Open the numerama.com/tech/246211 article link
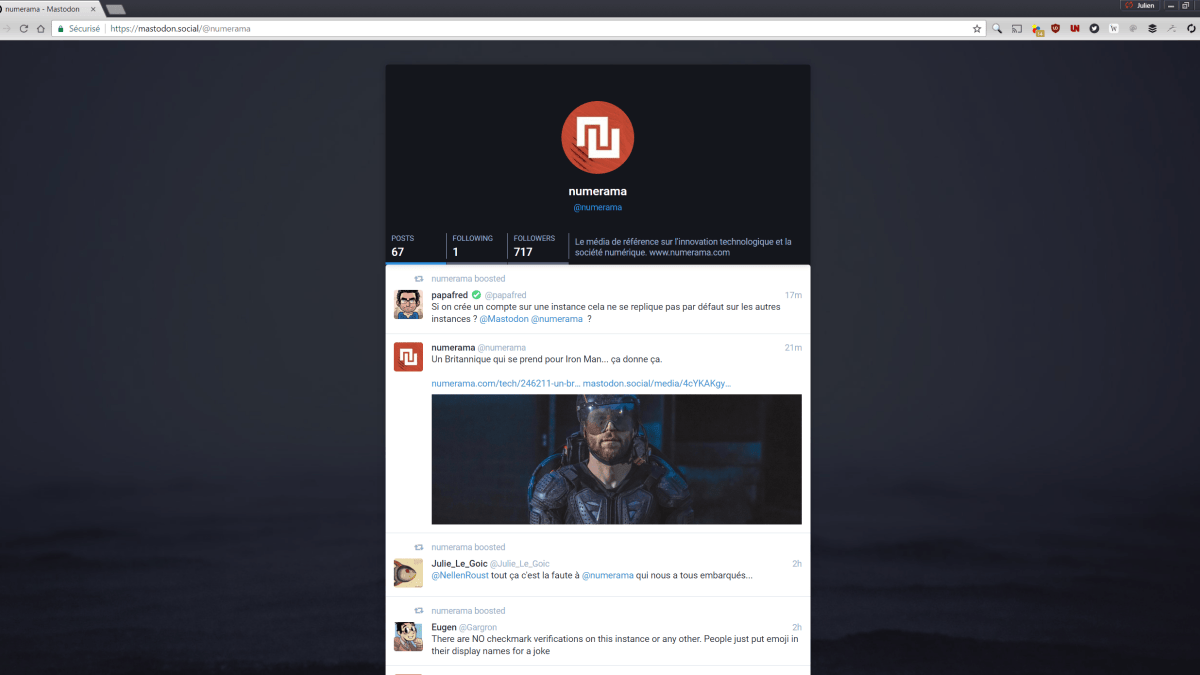1200x675 pixels. point(506,383)
